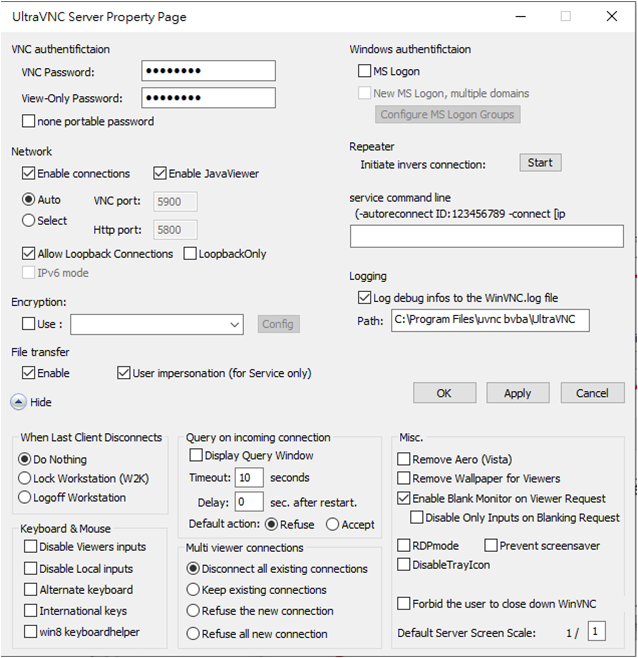
Task: Click the Apply button
Action: (x=518, y=393)
